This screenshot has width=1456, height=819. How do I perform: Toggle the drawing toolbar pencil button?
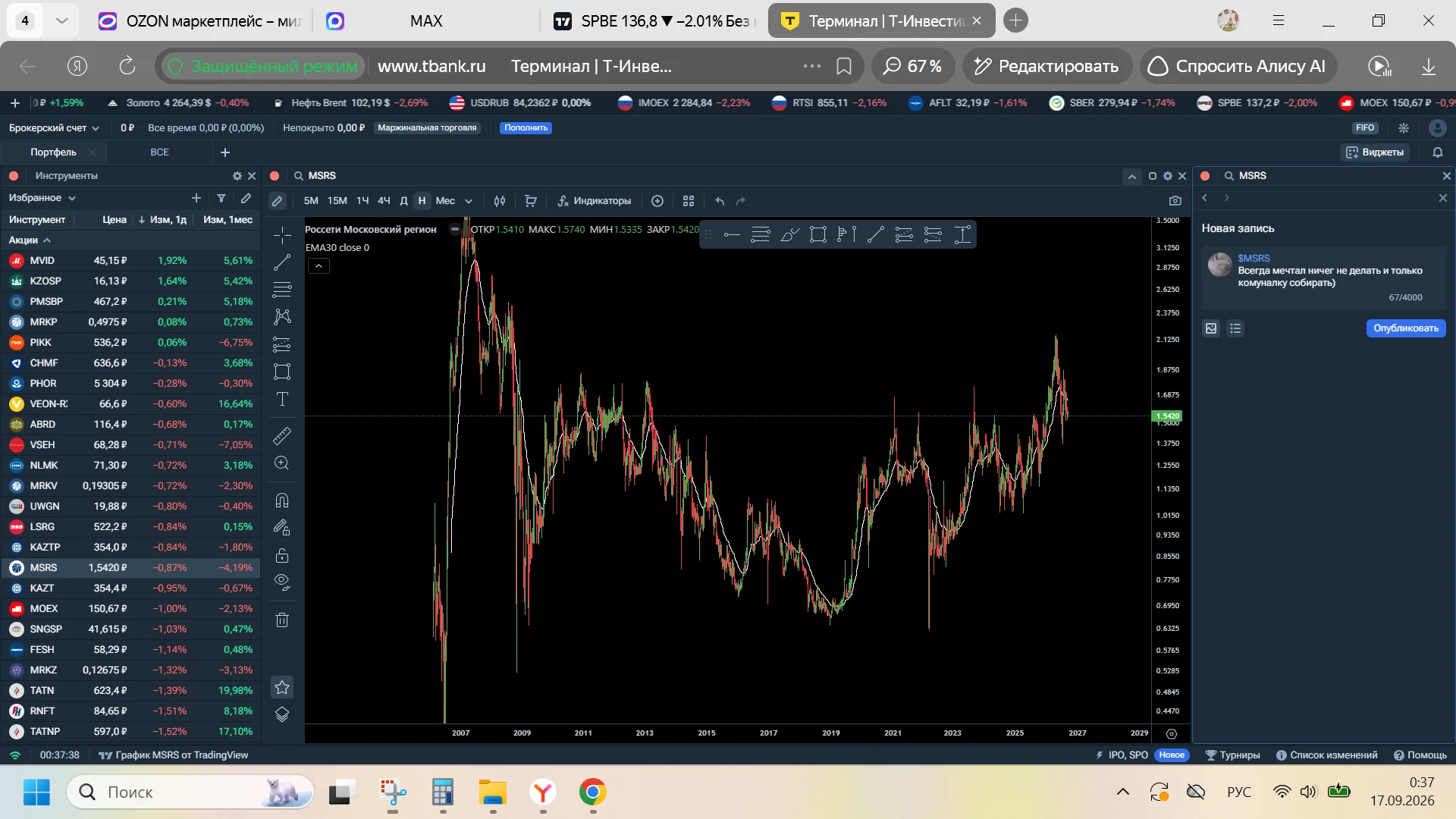point(278,201)
